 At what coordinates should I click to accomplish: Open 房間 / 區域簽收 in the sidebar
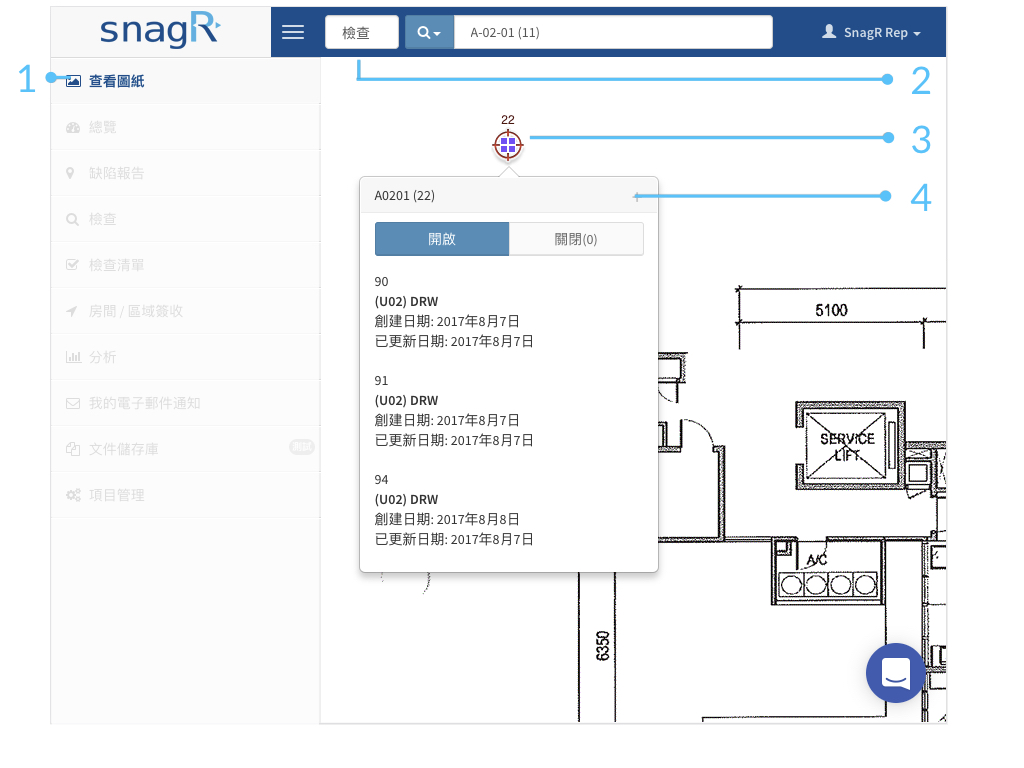click(x=185, y=311)
